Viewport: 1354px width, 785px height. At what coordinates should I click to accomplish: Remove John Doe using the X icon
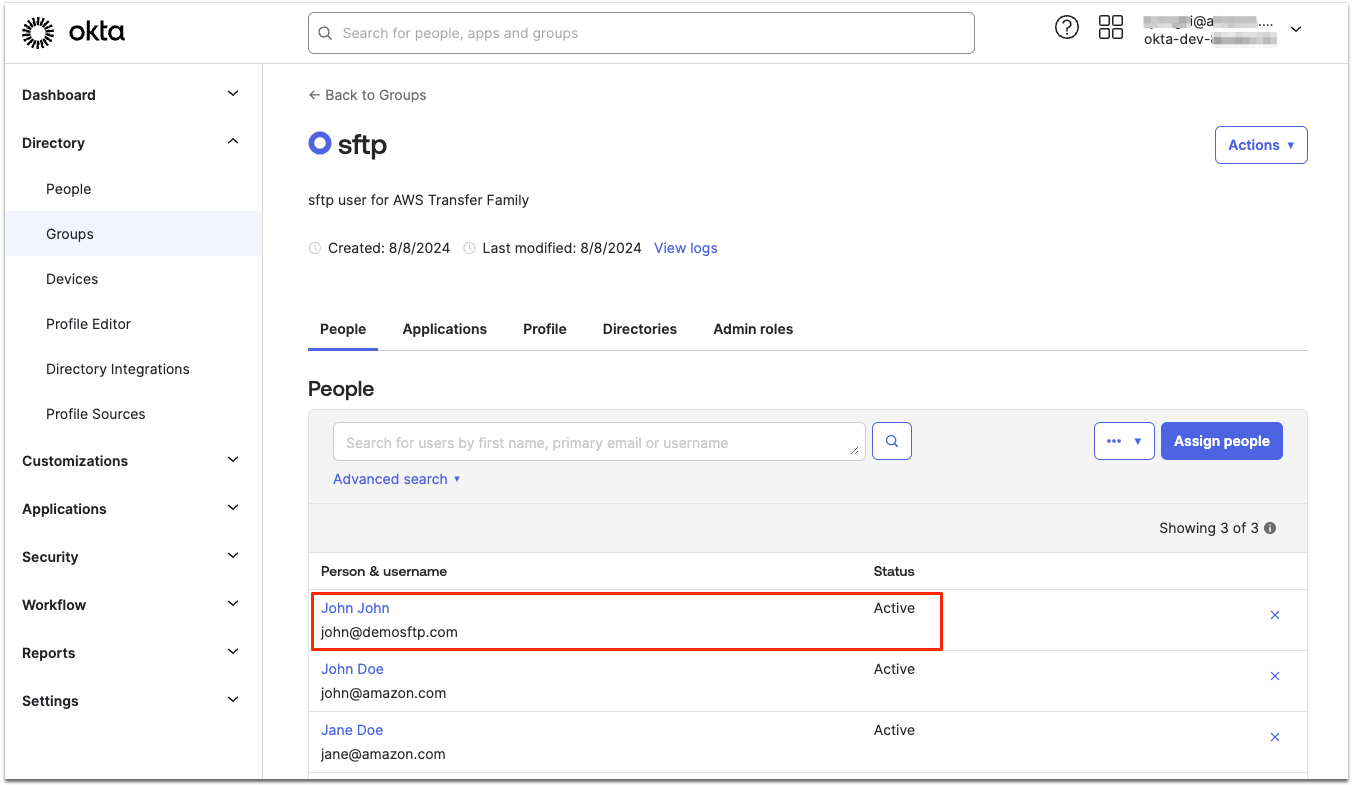pos(1275,676)
